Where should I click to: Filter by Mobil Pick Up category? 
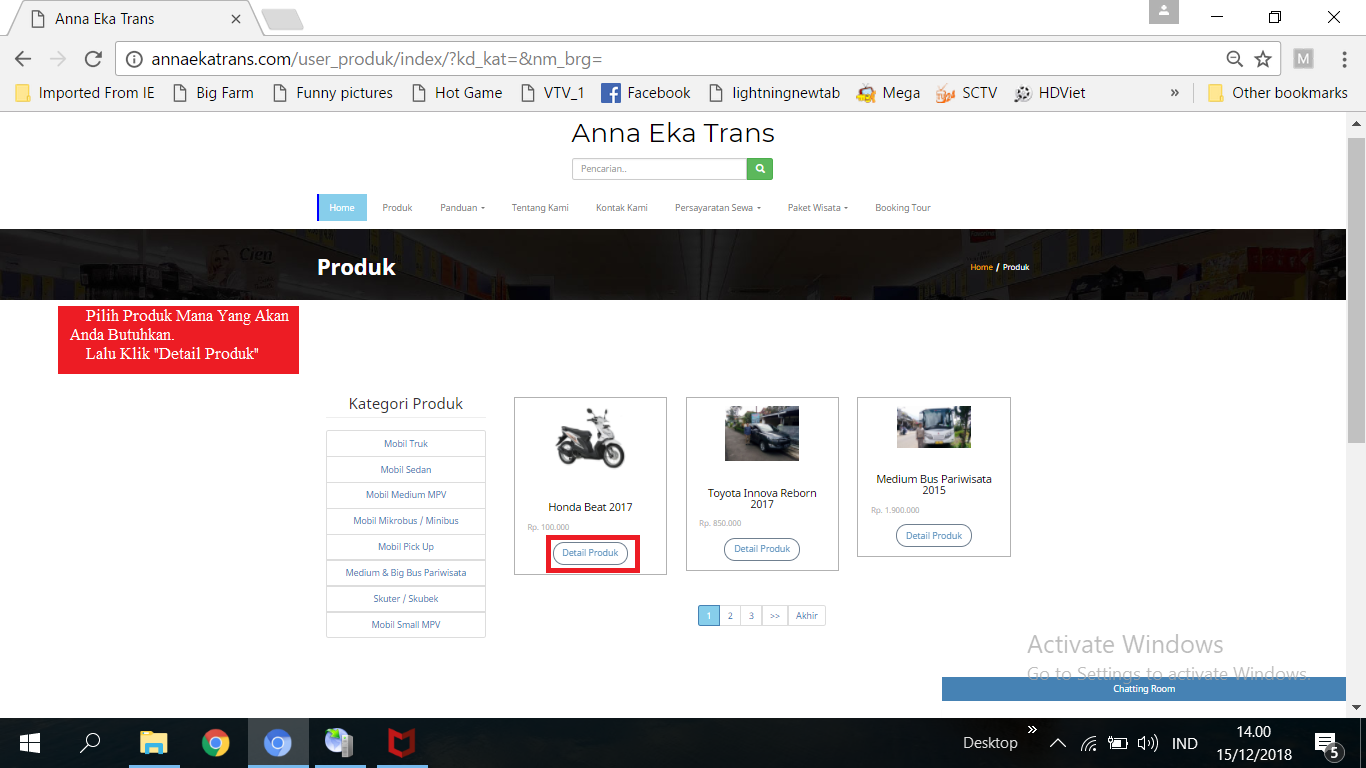tap(406, 547)
